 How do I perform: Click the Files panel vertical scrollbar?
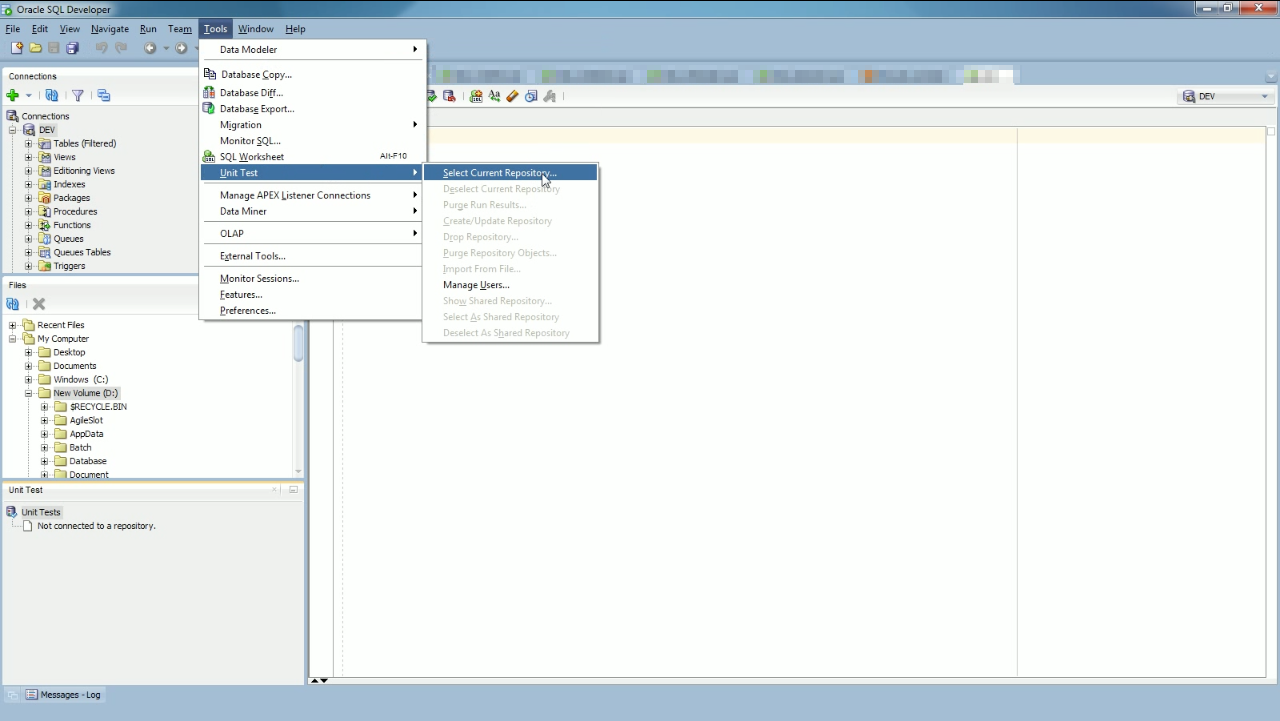point(298,344)
